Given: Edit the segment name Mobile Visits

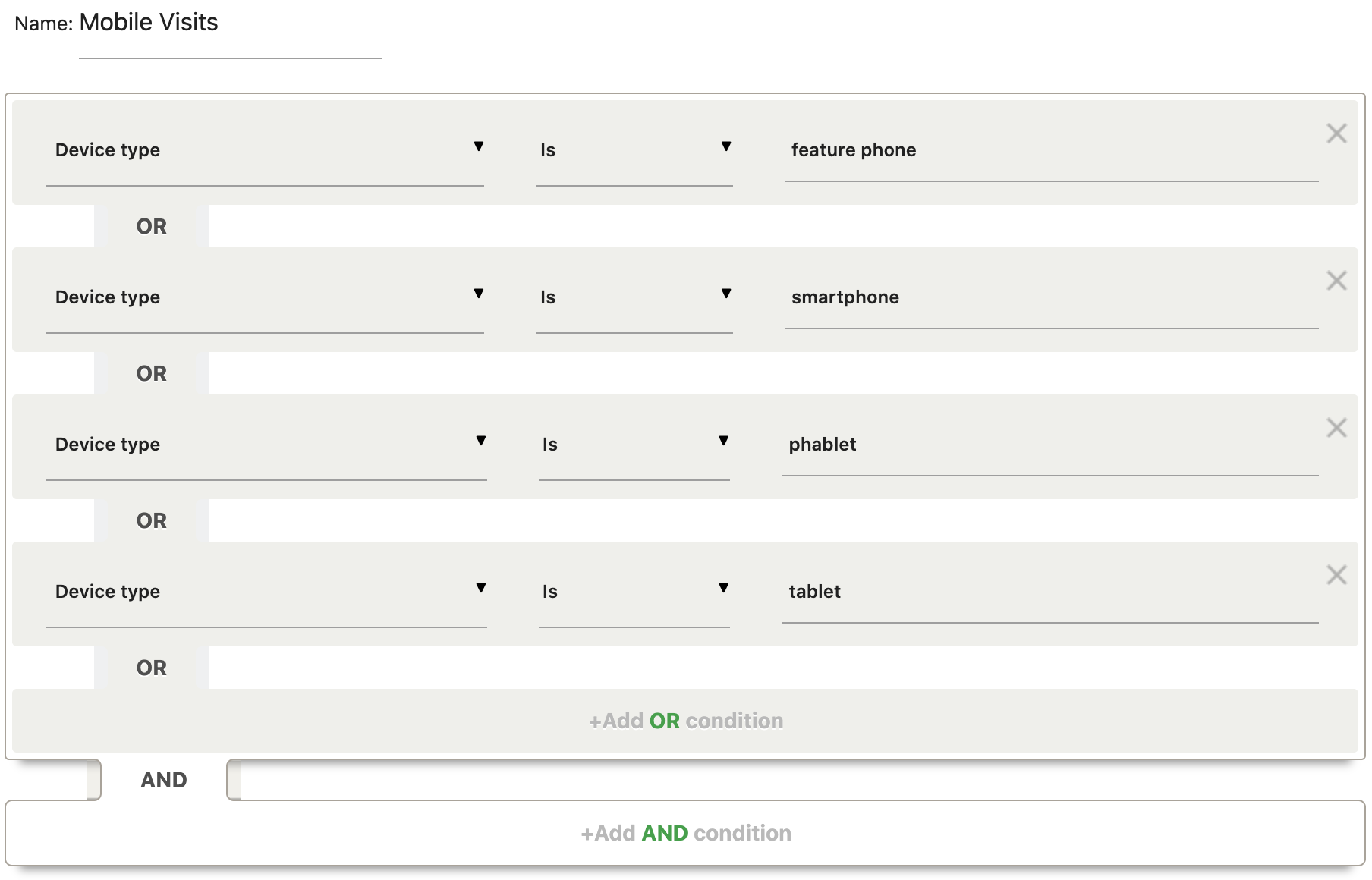Looking at the screenshot, I should click(x=229, y=24).
